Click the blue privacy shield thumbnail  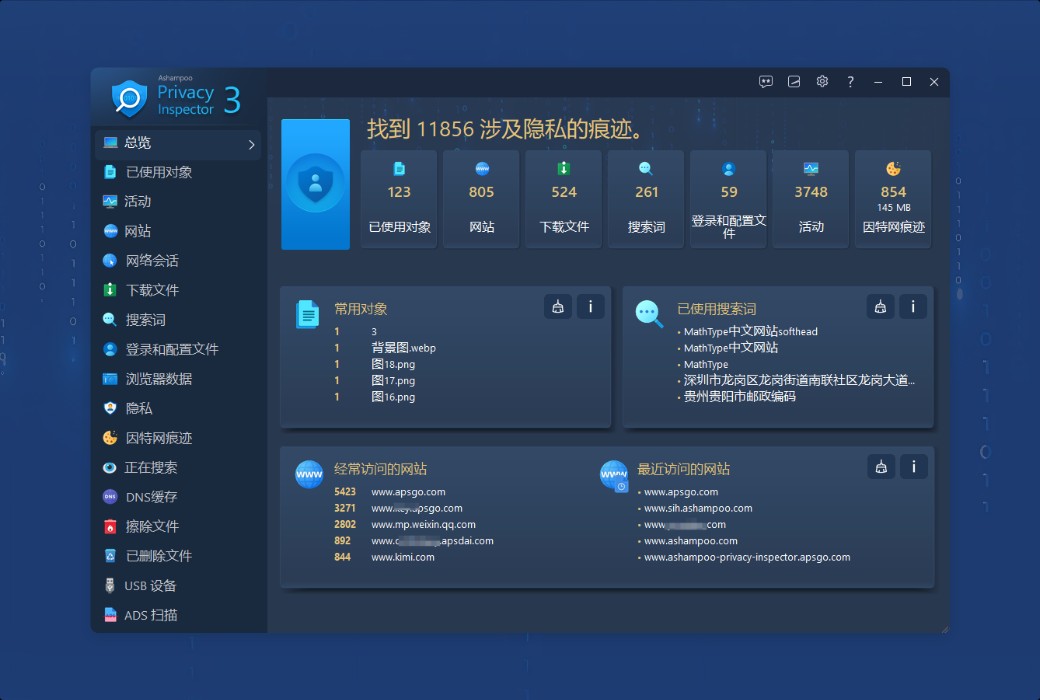tap(315, 184)
